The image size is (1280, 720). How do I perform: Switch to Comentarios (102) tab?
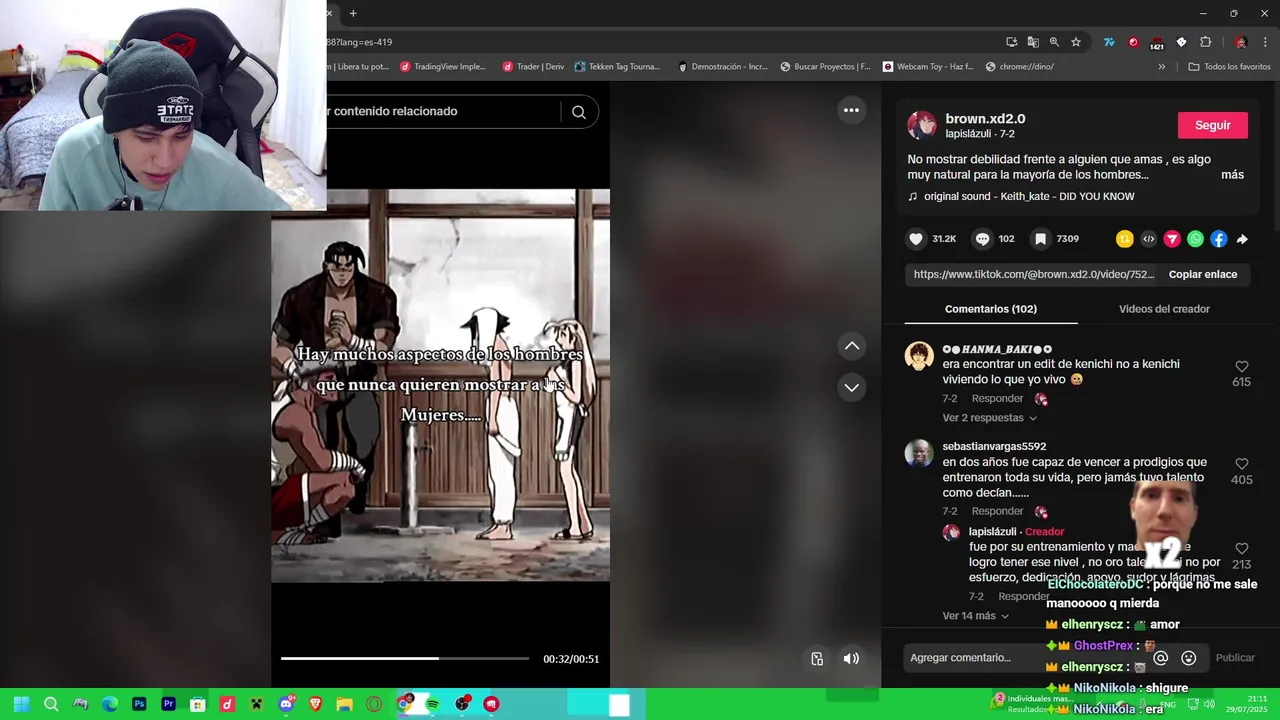point(991,309)
